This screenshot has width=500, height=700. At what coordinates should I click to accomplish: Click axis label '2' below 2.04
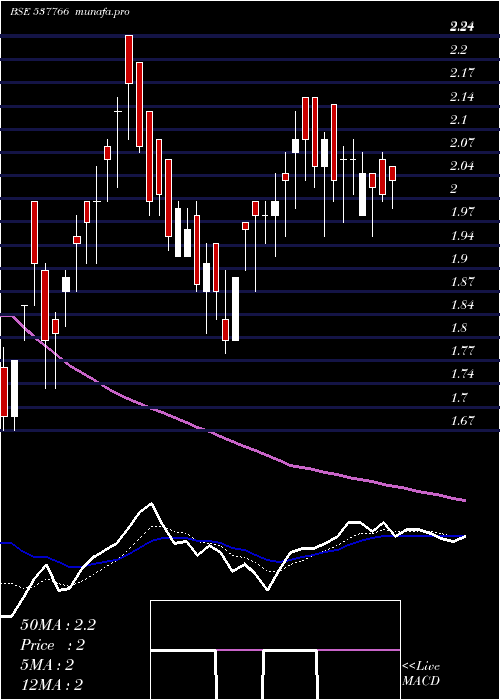click(454, 189)
